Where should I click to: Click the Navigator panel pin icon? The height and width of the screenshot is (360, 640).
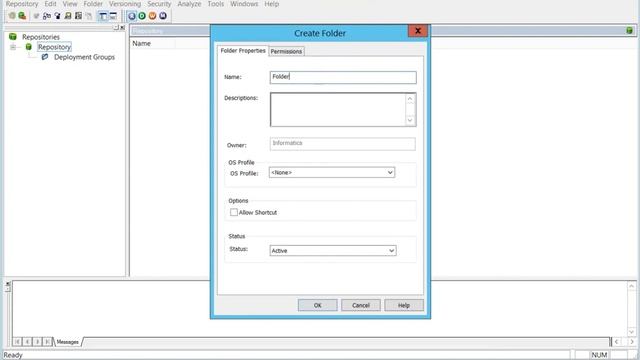[116, 27]
